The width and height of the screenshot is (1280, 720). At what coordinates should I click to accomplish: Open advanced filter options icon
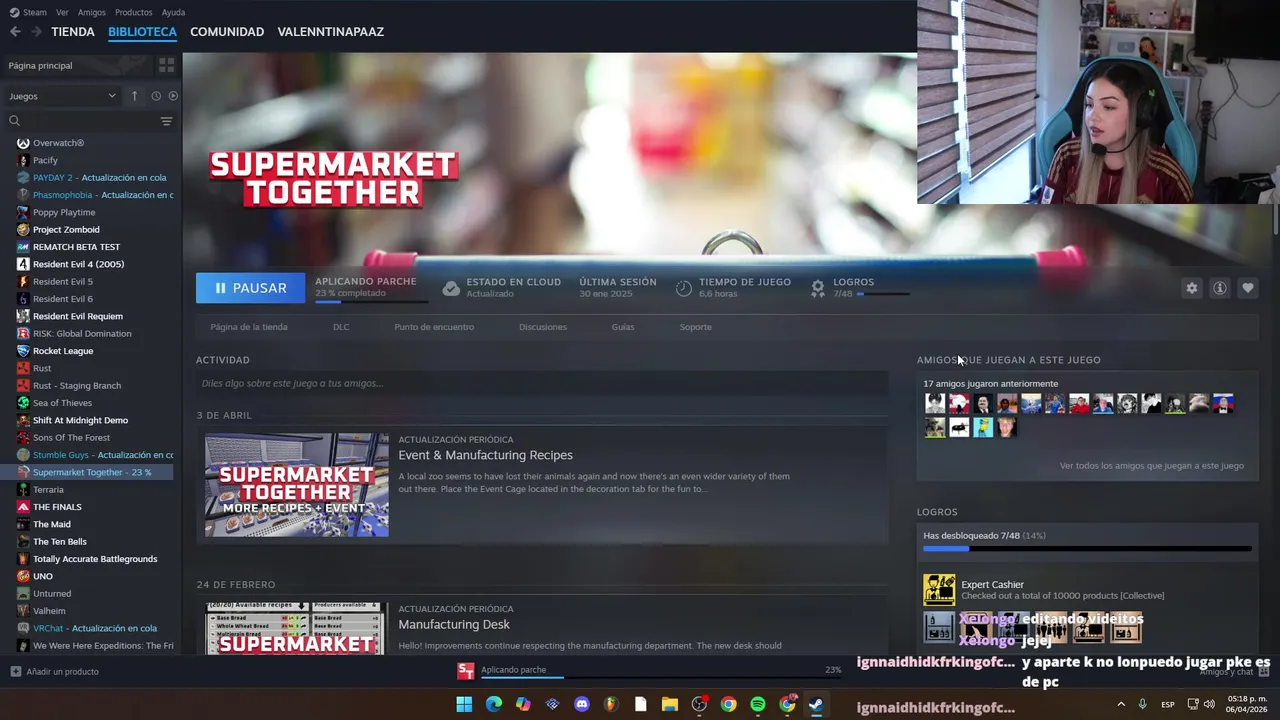pyautogui.click(x=166, y=121)
